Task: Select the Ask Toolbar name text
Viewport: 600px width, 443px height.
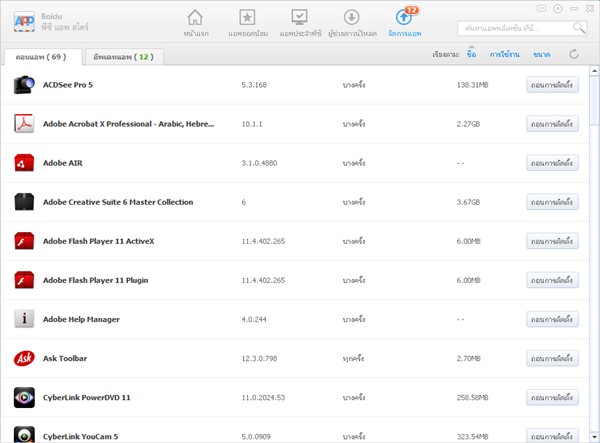Action: click(65, 358)
